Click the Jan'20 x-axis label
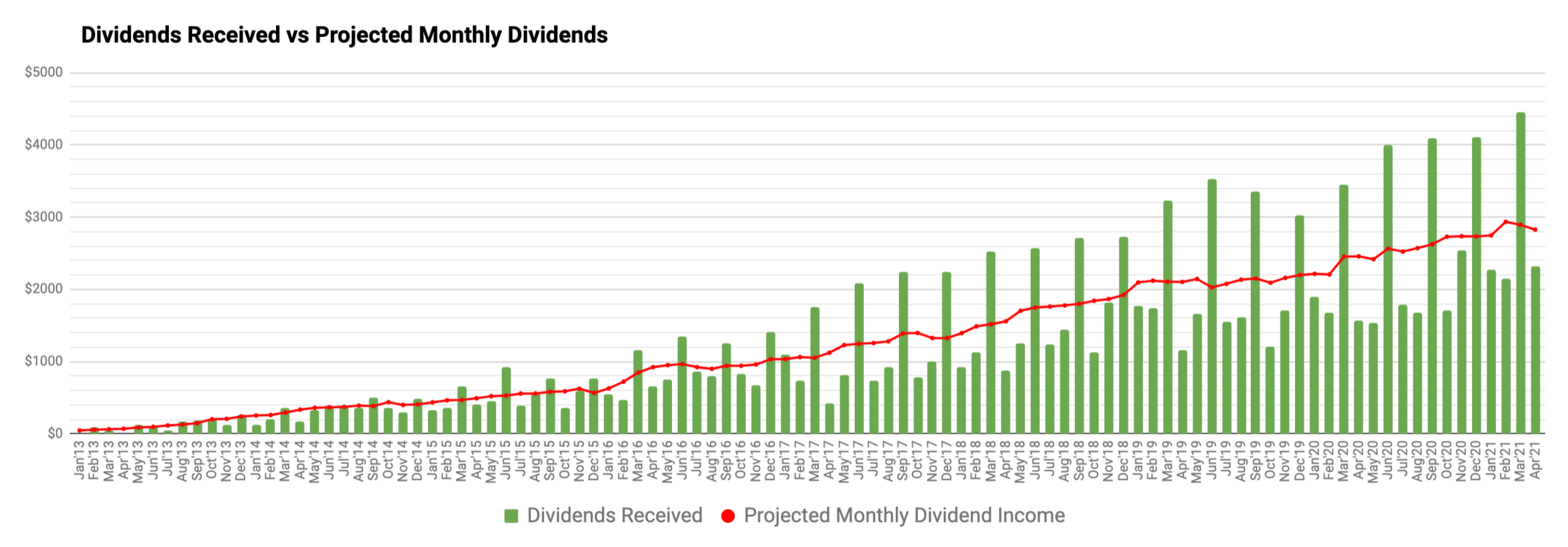Viewport: 1568px width, 547px height. coord(1315,459)
